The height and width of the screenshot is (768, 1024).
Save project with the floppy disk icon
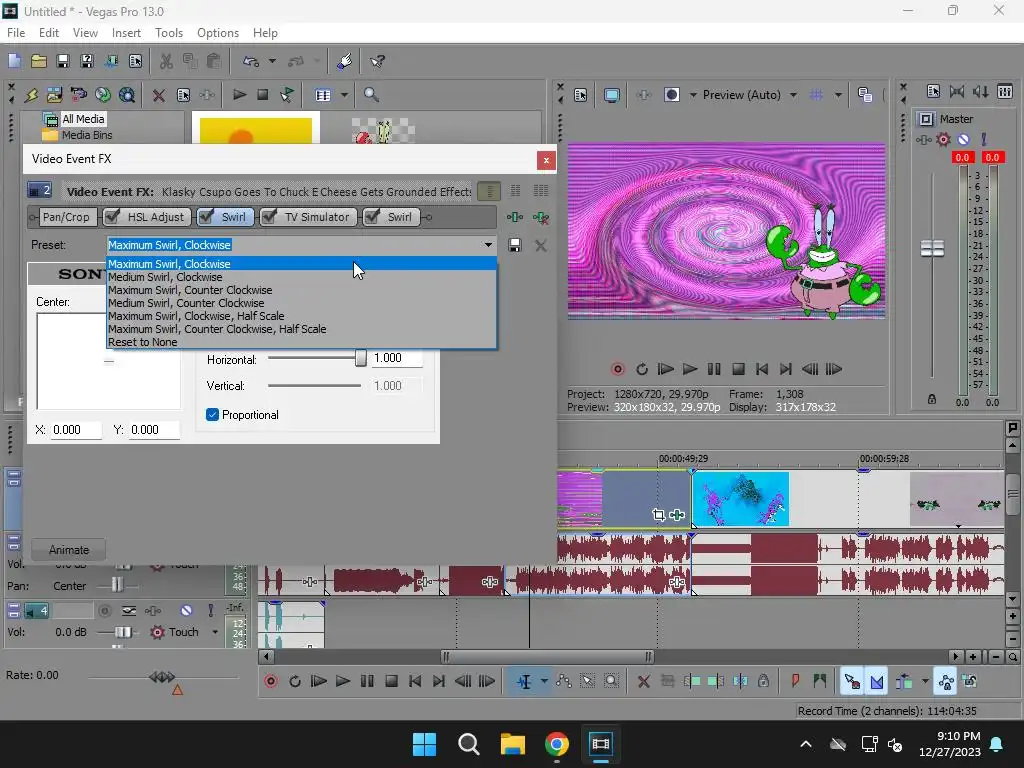point(63,61)
